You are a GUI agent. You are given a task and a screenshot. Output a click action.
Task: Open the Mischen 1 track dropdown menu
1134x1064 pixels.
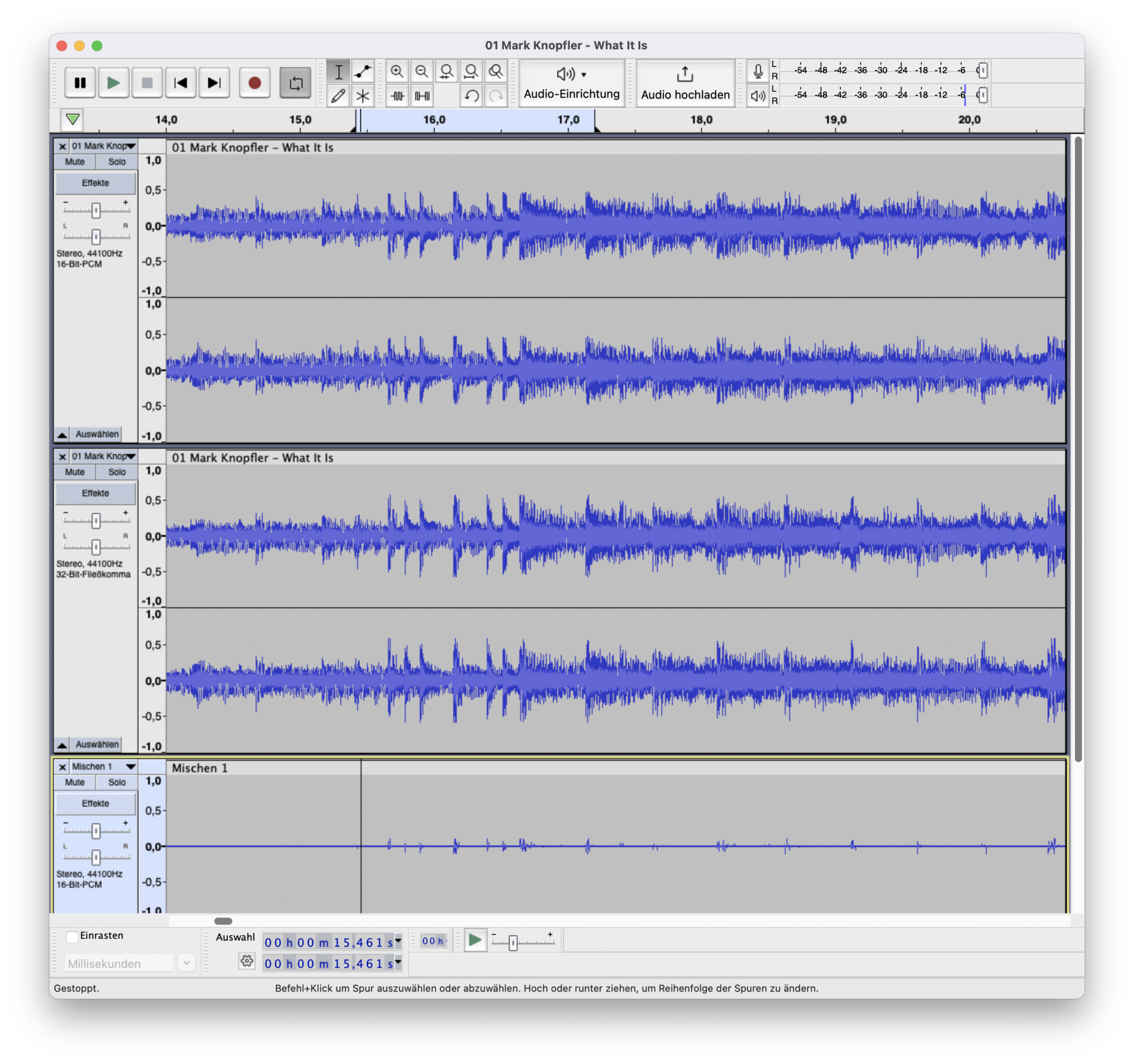tap(131, 766)
